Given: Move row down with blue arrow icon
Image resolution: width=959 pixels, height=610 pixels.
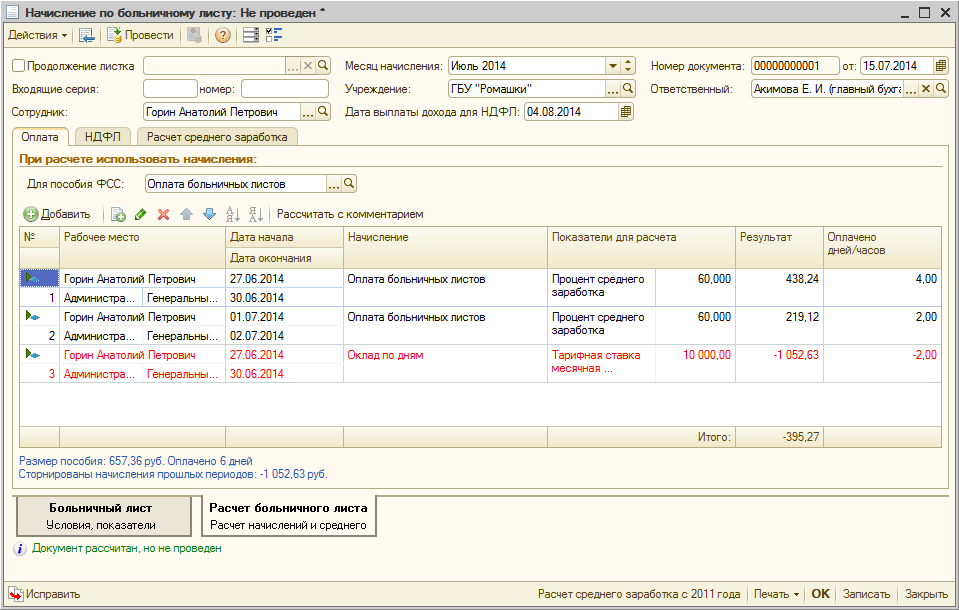Looking at the screenshot, I should point(209,214).
